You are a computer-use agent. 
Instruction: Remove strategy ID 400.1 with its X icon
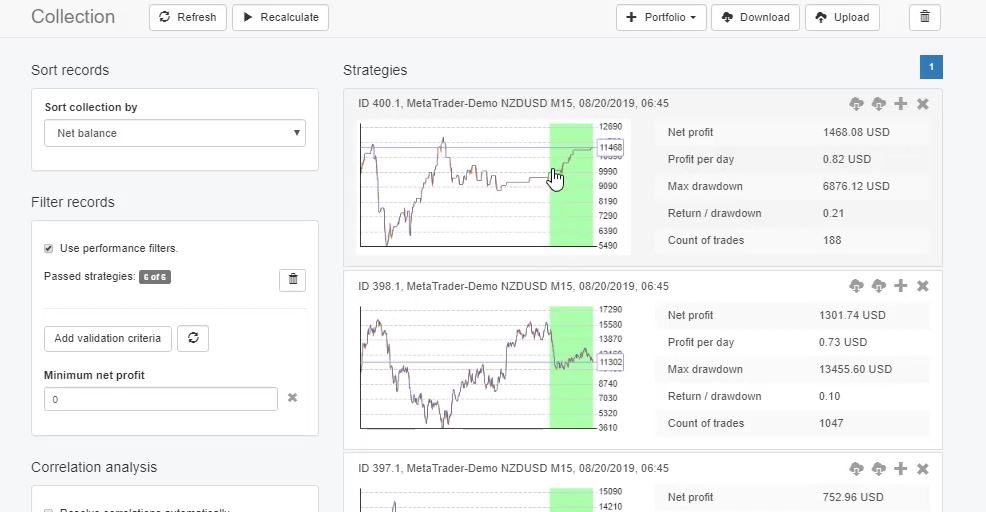coord(923,104)
